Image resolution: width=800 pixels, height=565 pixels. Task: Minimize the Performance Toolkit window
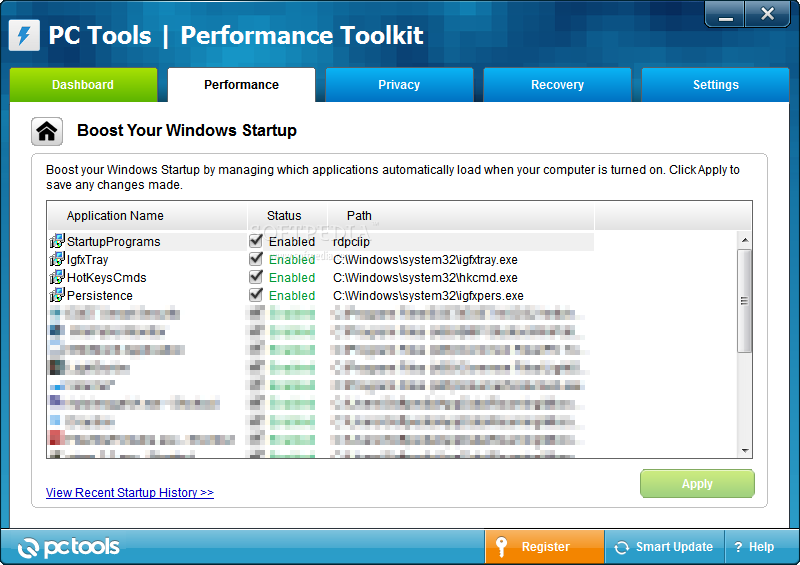[x=725, y=14]
